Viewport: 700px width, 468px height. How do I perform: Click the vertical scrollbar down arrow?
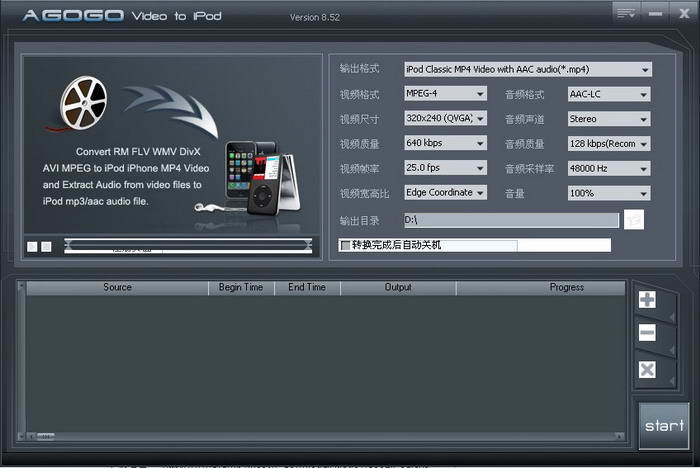(x=21, y=436)
